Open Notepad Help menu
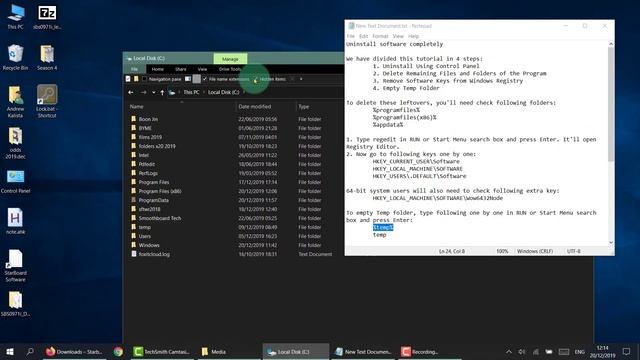This screenshot has width=640, height=360. 413,36
